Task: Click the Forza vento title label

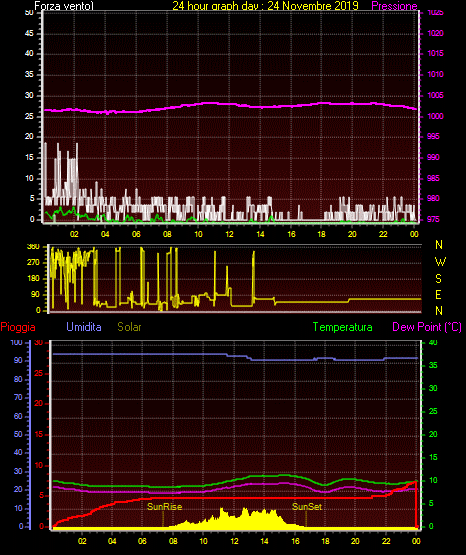Action: click(x=64, y=6)
